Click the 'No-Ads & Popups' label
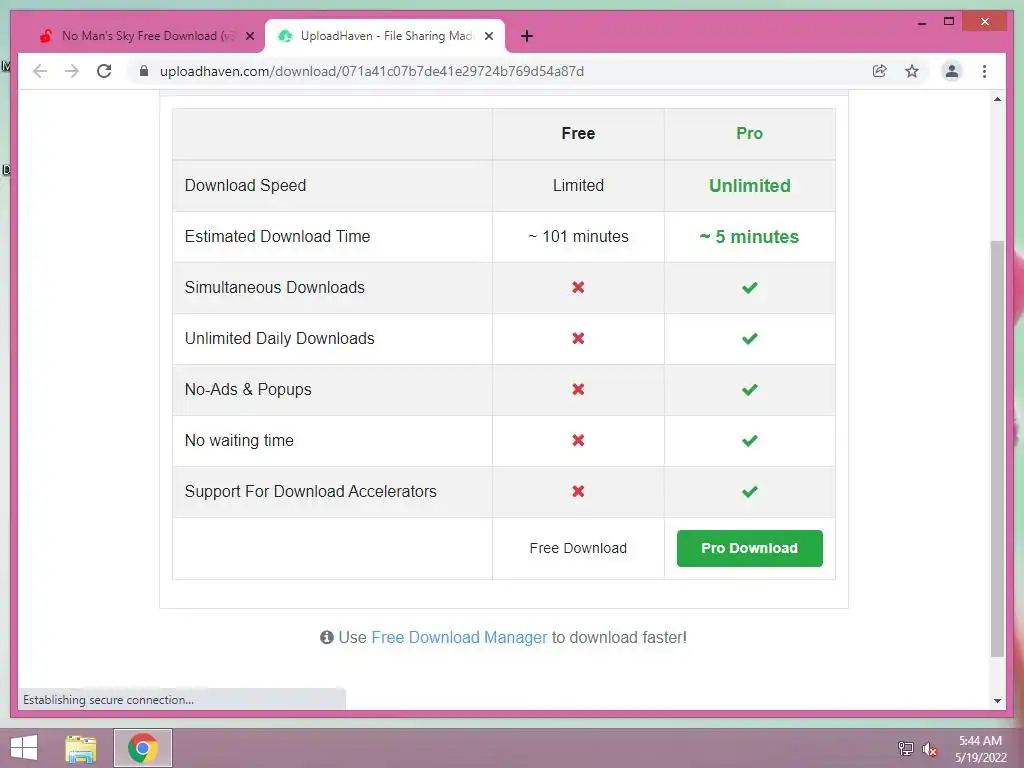 248,389
